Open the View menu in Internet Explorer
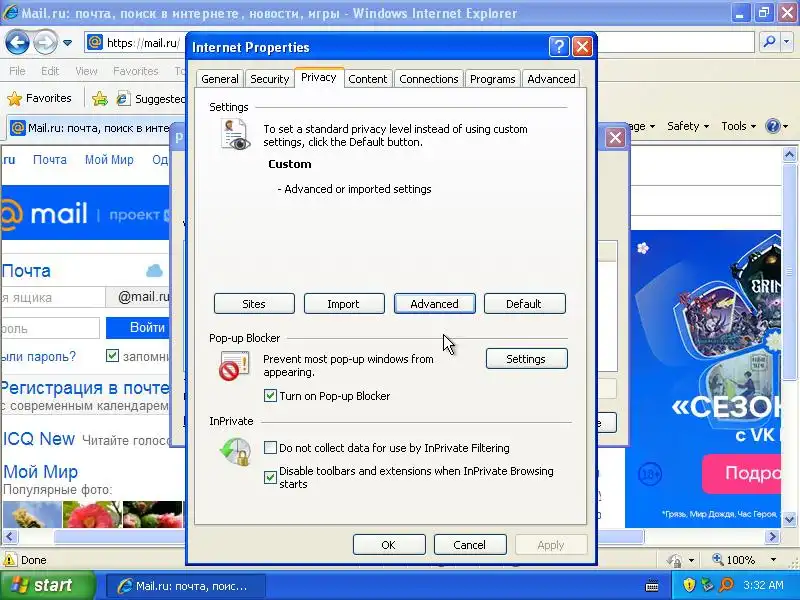Screen dimensions: 800x600 pos(86,71)
